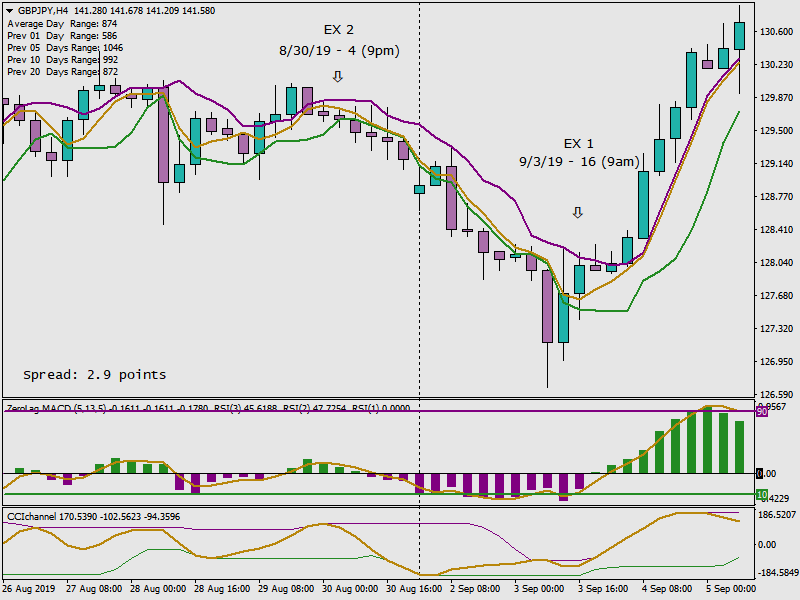Click price 130.600 on the price scale
Viewport: 800px width, 600px height.
777,32
